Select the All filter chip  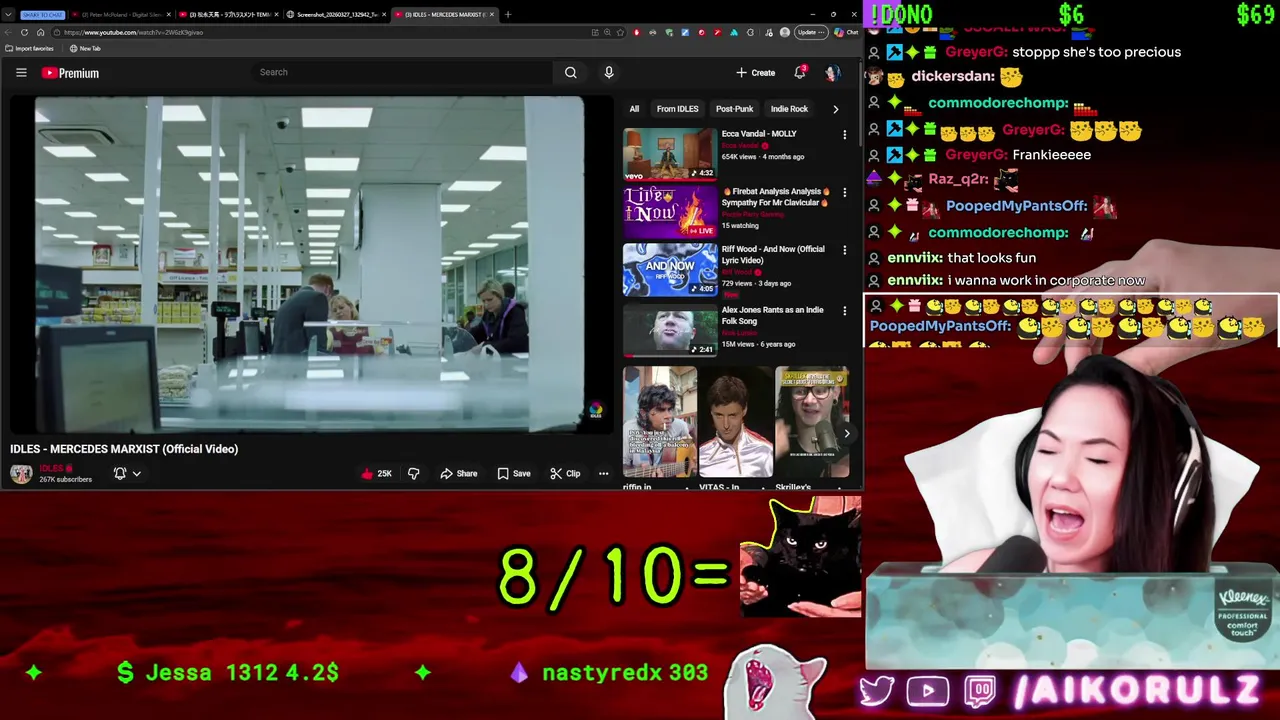[x=634, y=109]
